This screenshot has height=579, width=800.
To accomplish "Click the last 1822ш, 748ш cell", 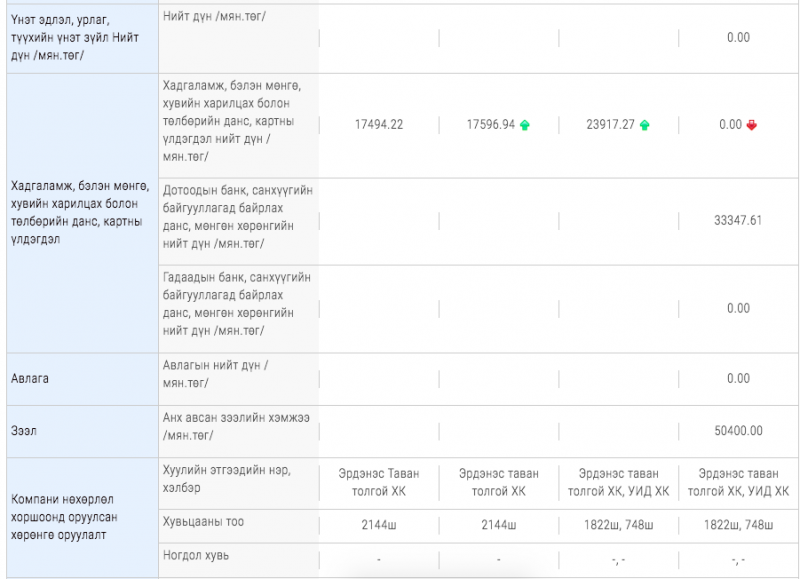I will [x=738, y=525].
